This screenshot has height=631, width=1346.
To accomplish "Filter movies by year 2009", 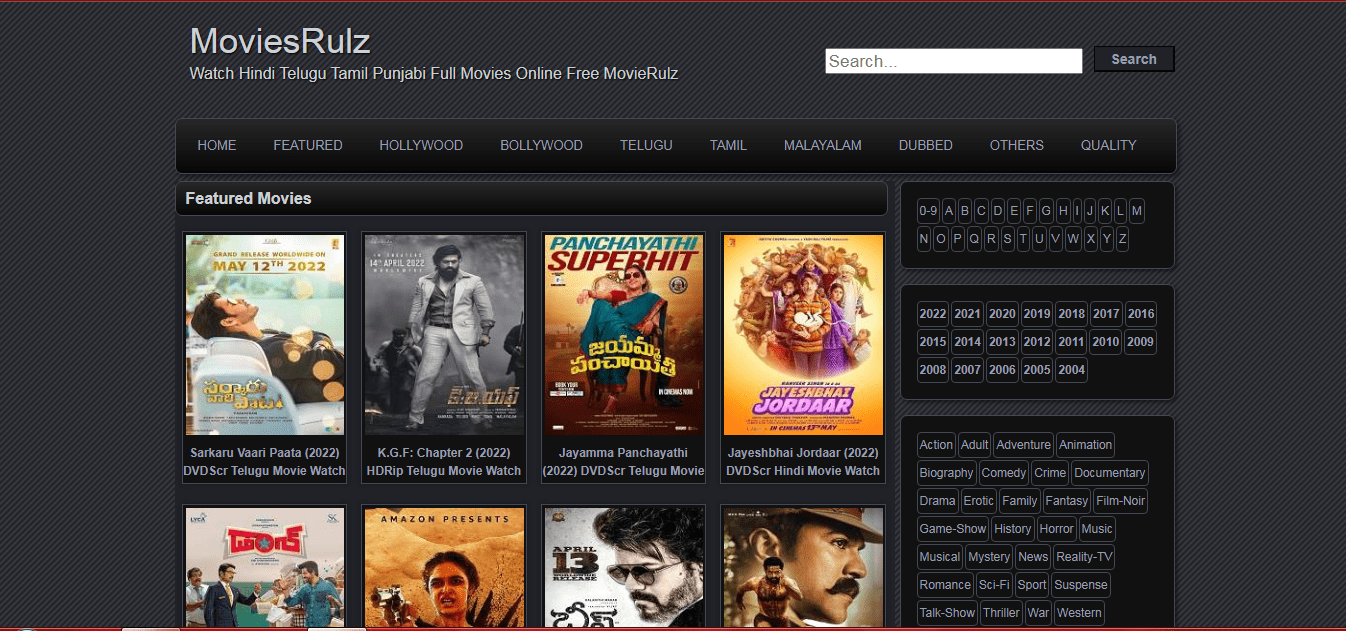I will [x=1140, y=342].
